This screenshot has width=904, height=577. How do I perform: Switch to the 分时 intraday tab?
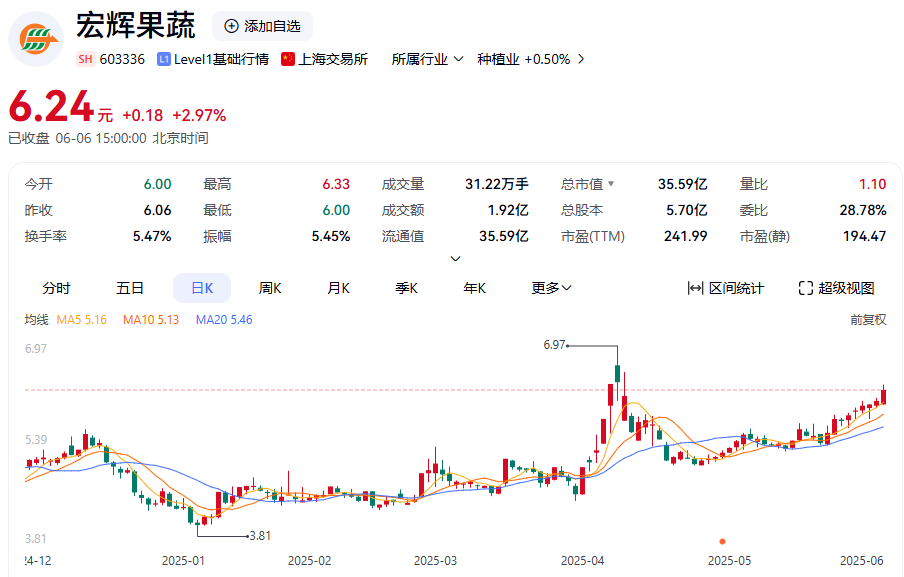tap(56, 288)
